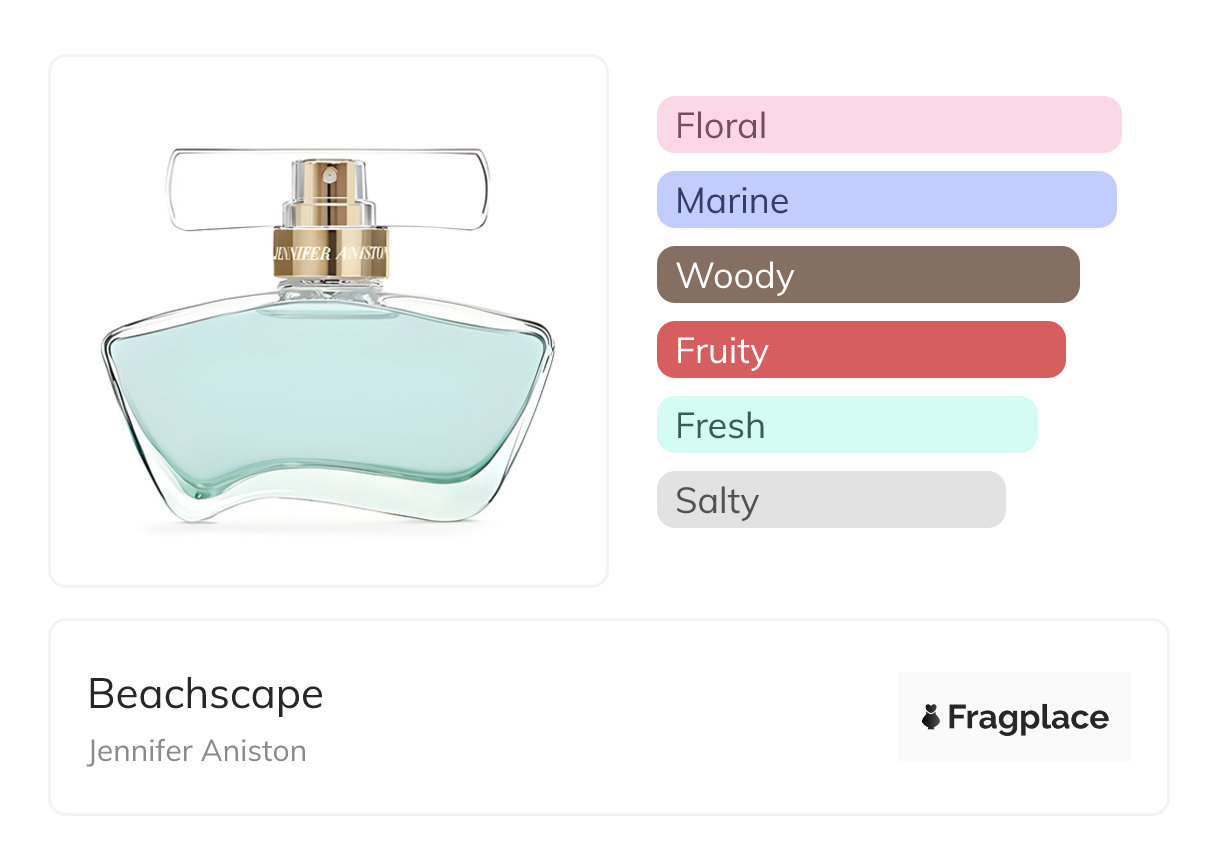Select the blue Marine accord bar
The height and width of the screenshot is (864, 1218).
click(x=886, y=200)
